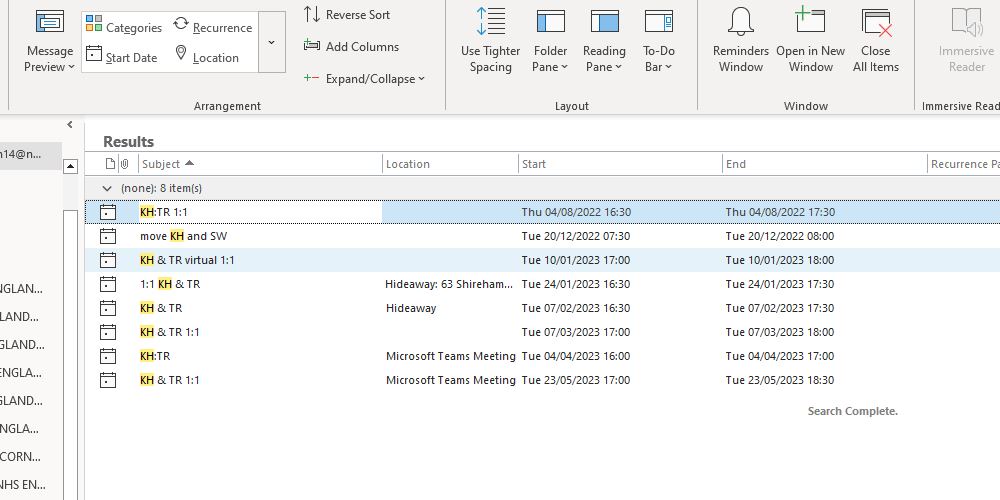Collapse the (none): 8 item(s) group
The width and height of the screenshot is (1000, 500).
[107, 188]
